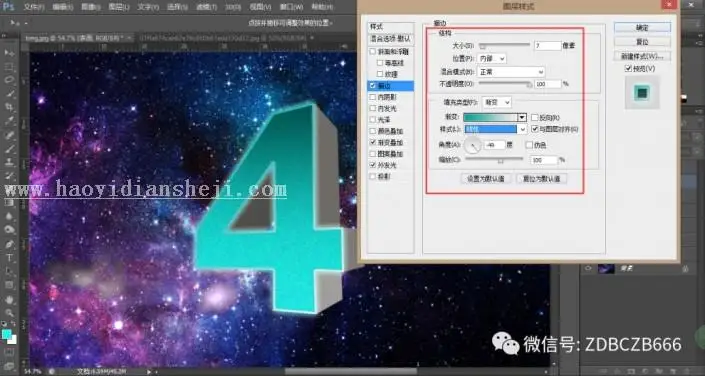Select the Lasso tool
The image size is (705, 376).
pos(9,81)
